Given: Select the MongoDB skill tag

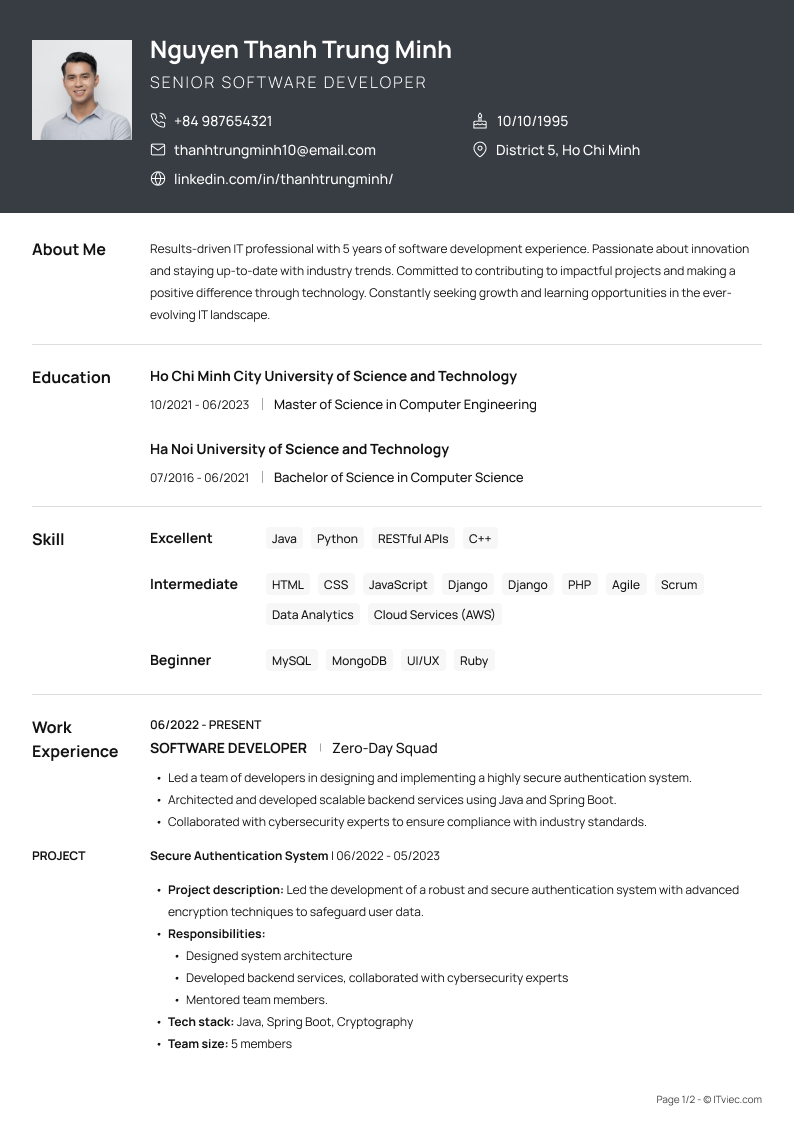Looking at the screenshot, I should point(359,661).
